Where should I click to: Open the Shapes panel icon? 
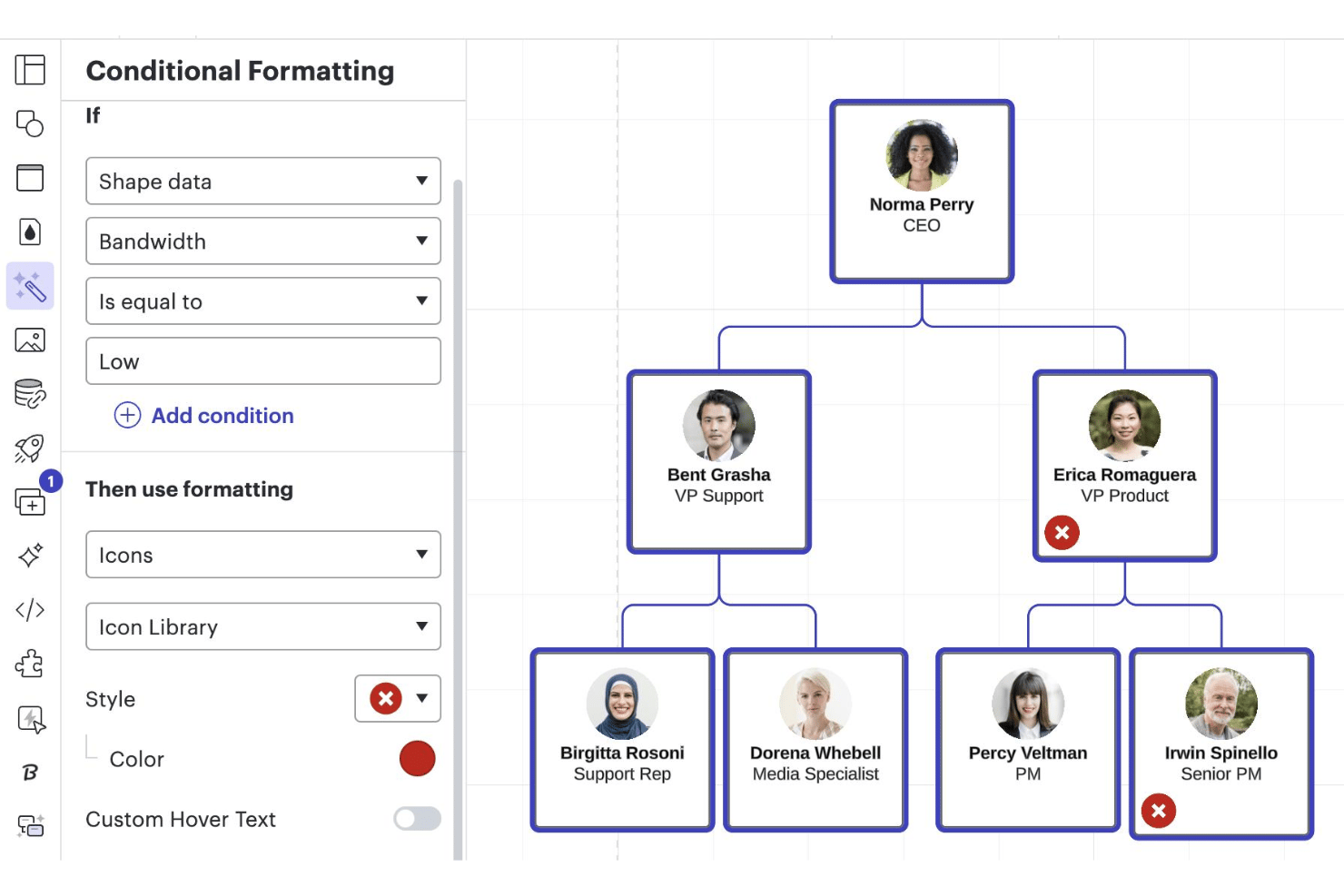(x=30, y=123)
